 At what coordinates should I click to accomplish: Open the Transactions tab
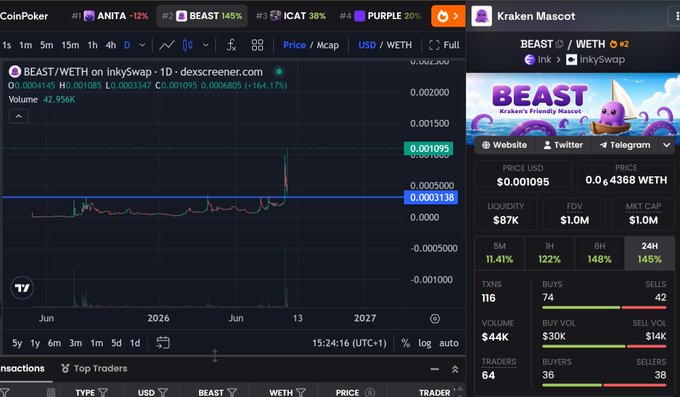22,368
